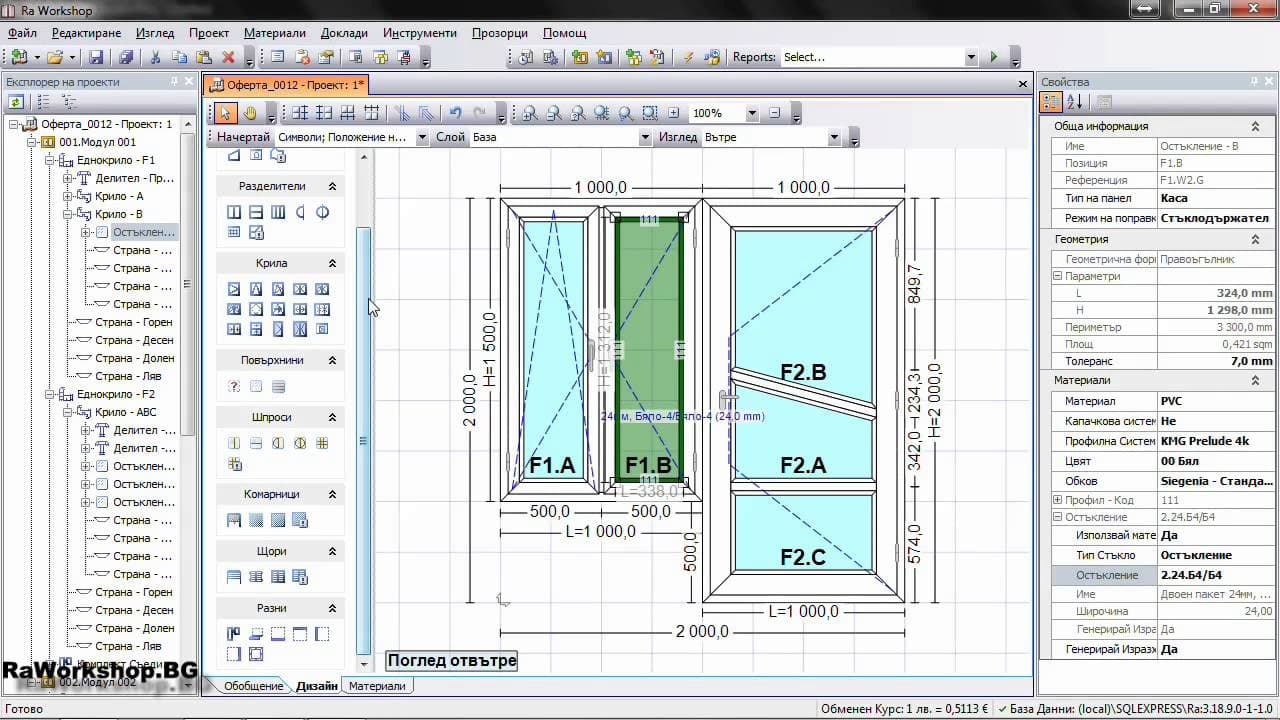Click the zoom-out magnifier icon
This screenshot has width=1280, height=720.
click(x=553, y=113)
